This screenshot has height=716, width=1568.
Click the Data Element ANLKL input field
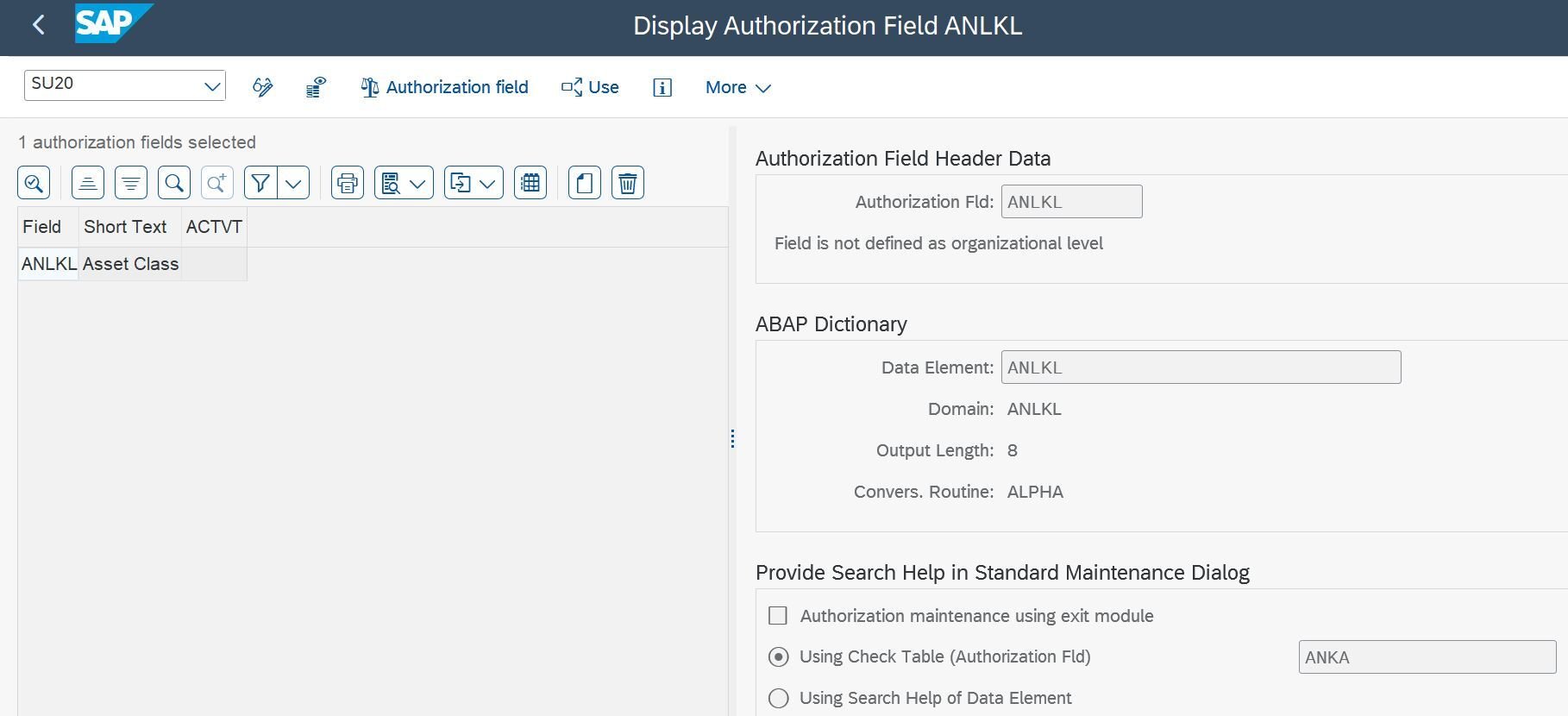coord(1200,367)
